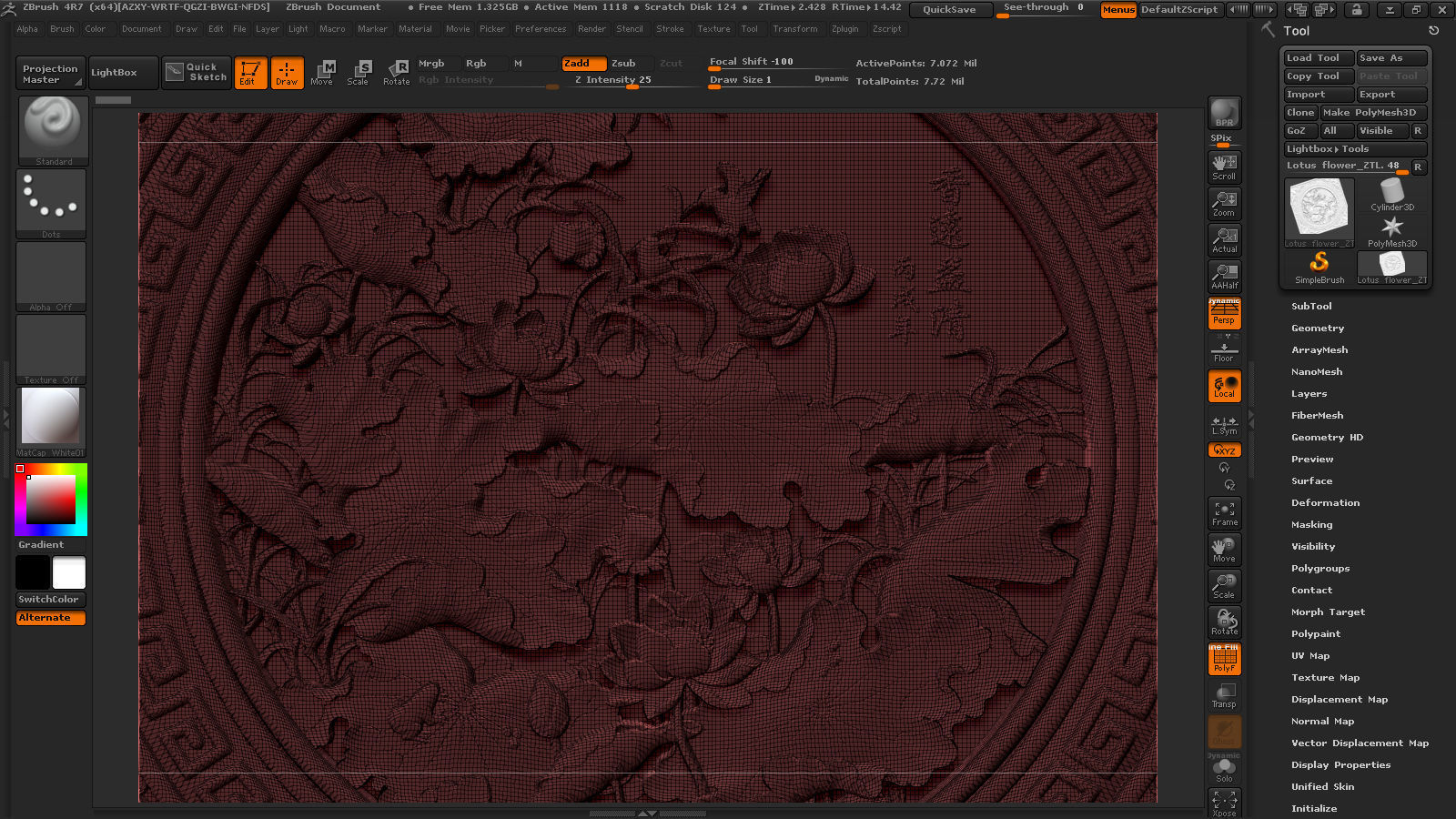Screen dimensions: 1456x819
Task: Click the right shelf Move view icon
Action: (1224, 550)
